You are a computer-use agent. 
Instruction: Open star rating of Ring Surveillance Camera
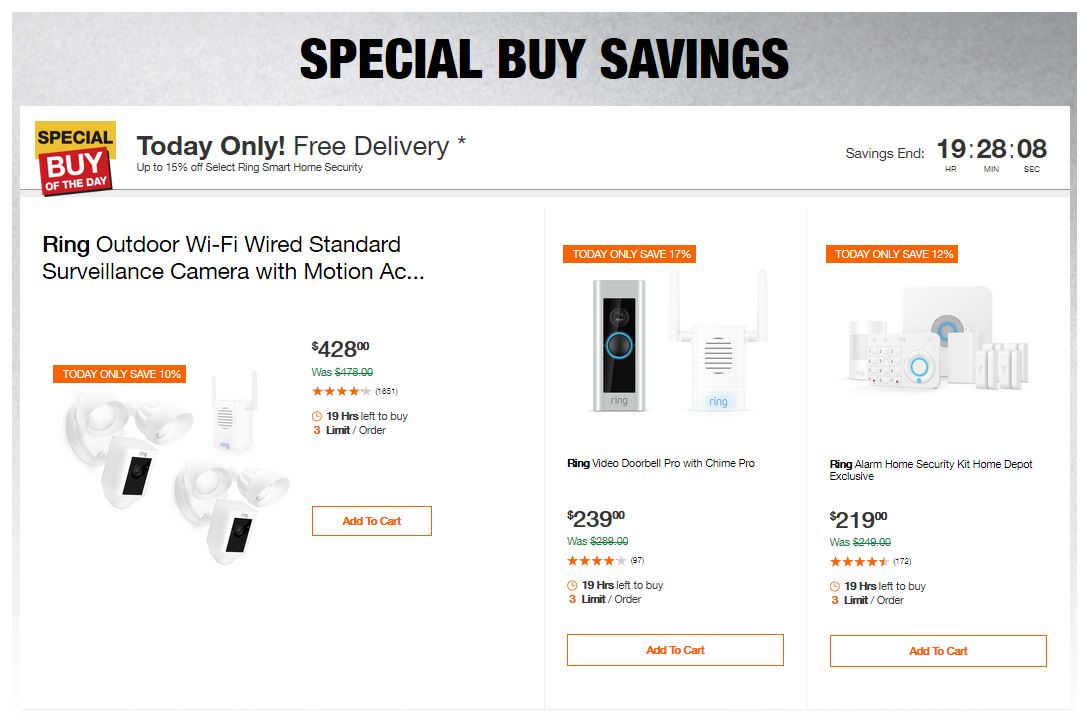pyautogui.click(x=341, y=391)
